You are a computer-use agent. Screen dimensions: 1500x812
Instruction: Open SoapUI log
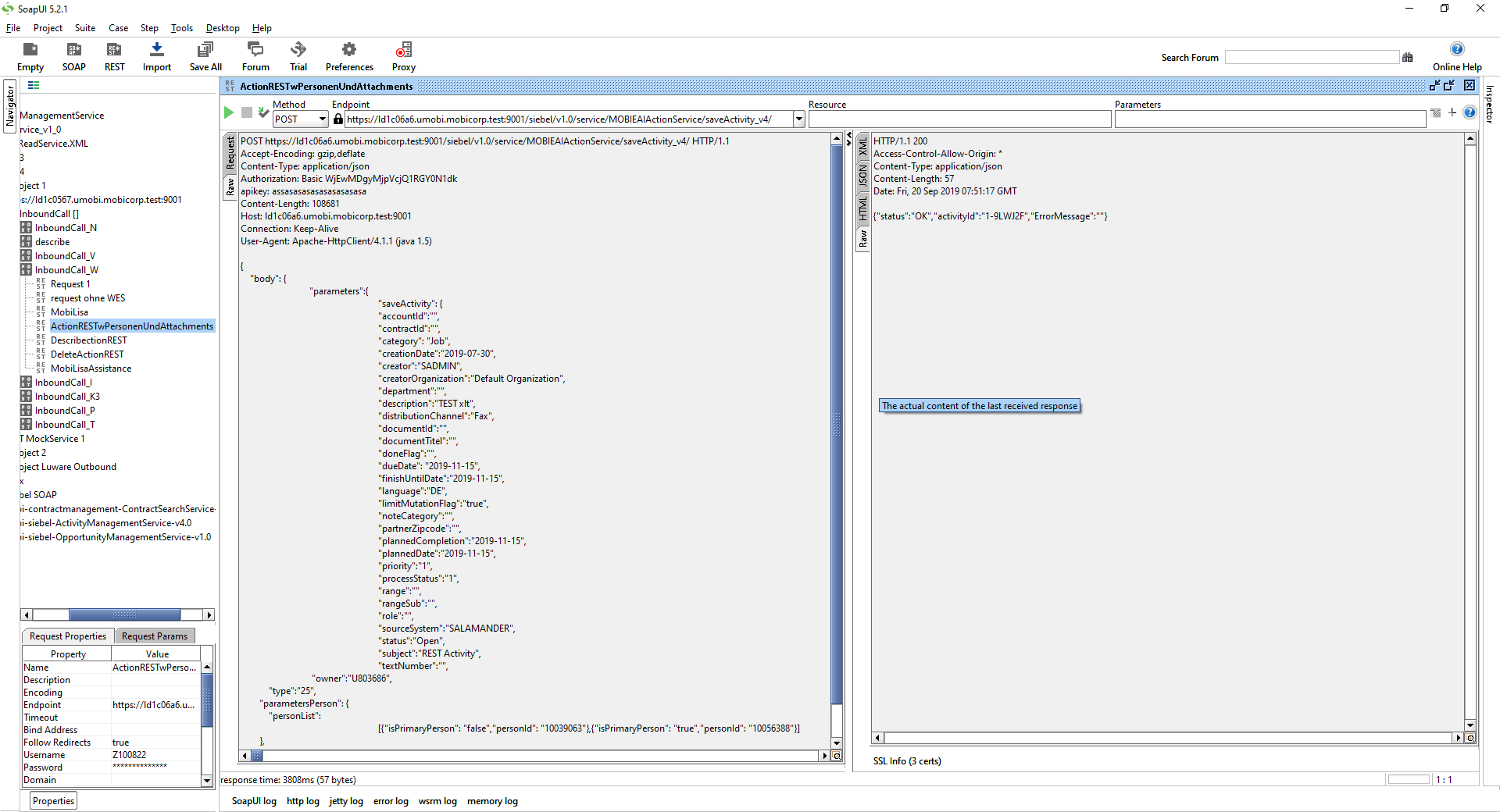pos(254,801)
